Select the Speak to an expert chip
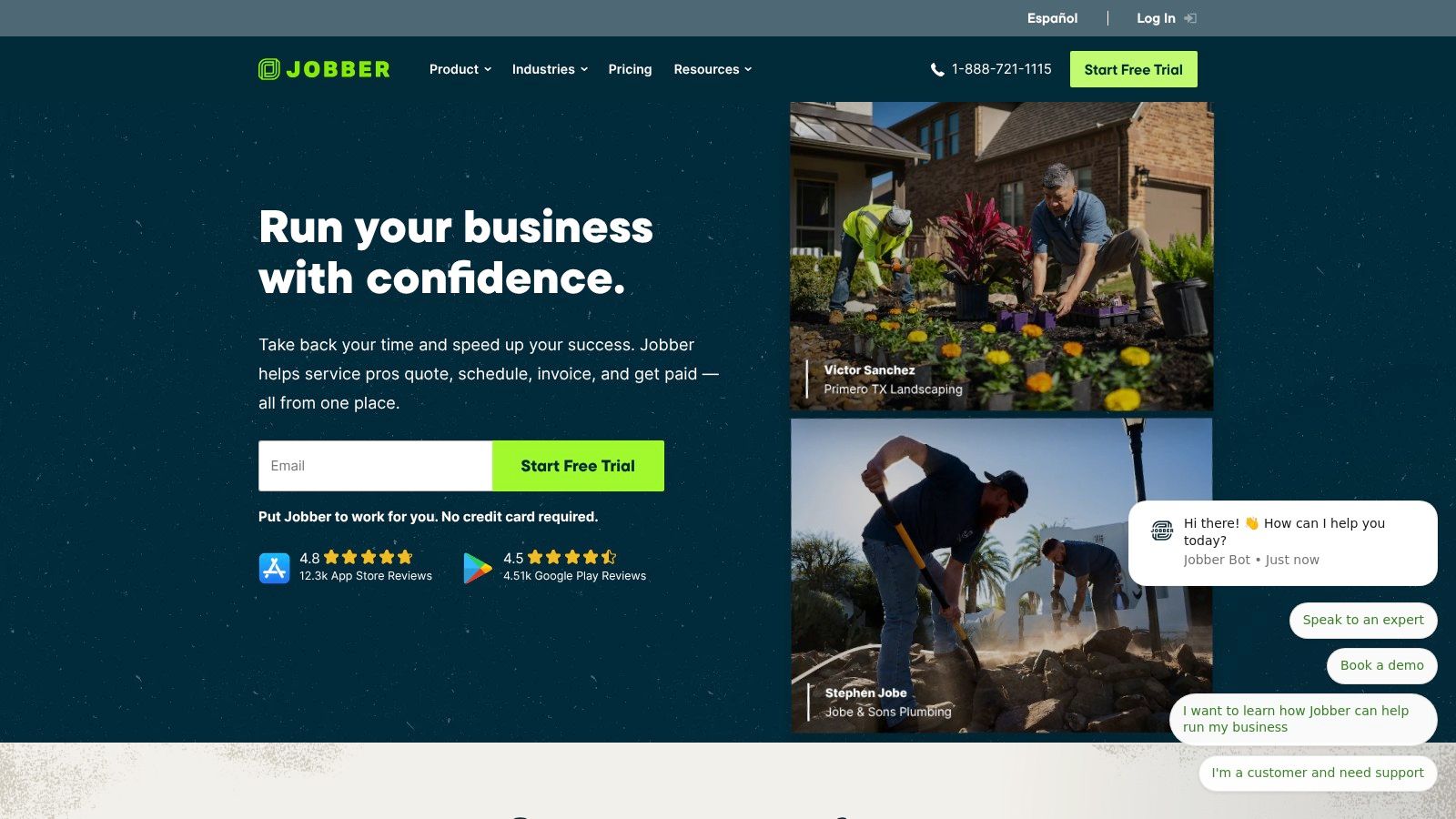The width and height of the screenshot is (1456, 819). pyautogui.click(x=1363, y=620)
